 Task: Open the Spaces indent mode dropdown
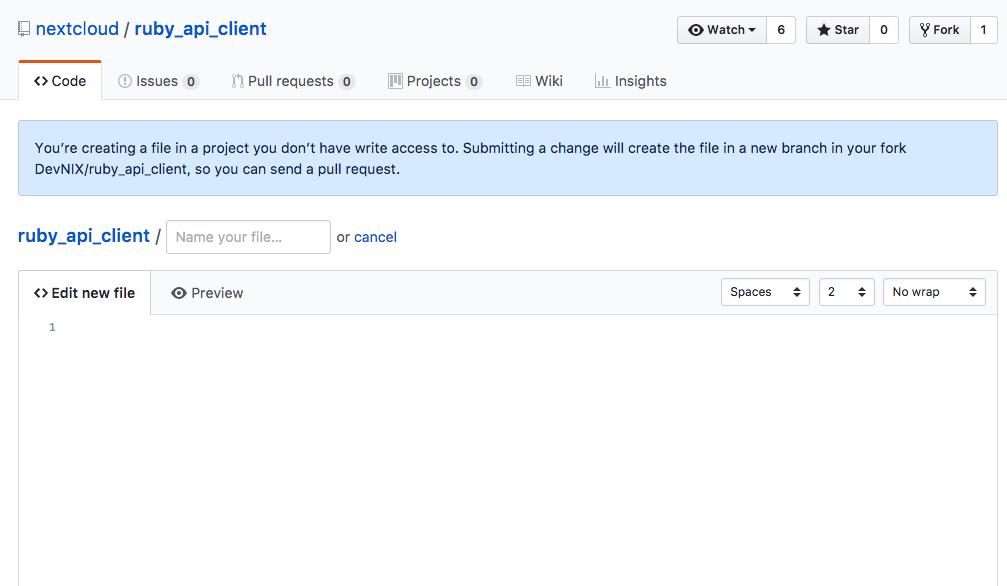coord(765,292)
